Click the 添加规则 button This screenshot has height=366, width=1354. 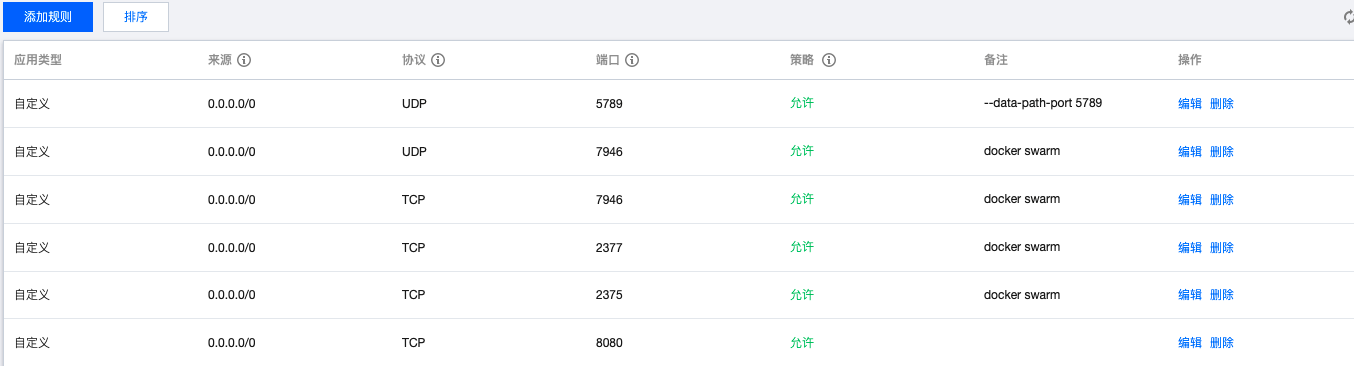48,16
